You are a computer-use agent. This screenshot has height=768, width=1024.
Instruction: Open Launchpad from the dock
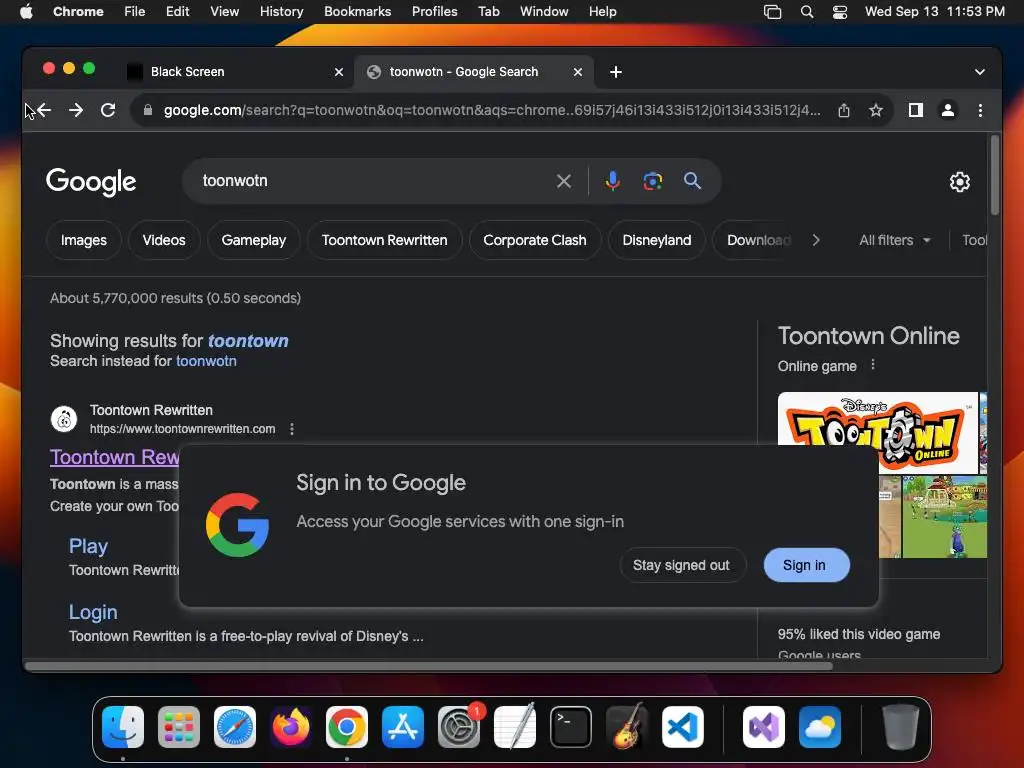tap(178, 727)
